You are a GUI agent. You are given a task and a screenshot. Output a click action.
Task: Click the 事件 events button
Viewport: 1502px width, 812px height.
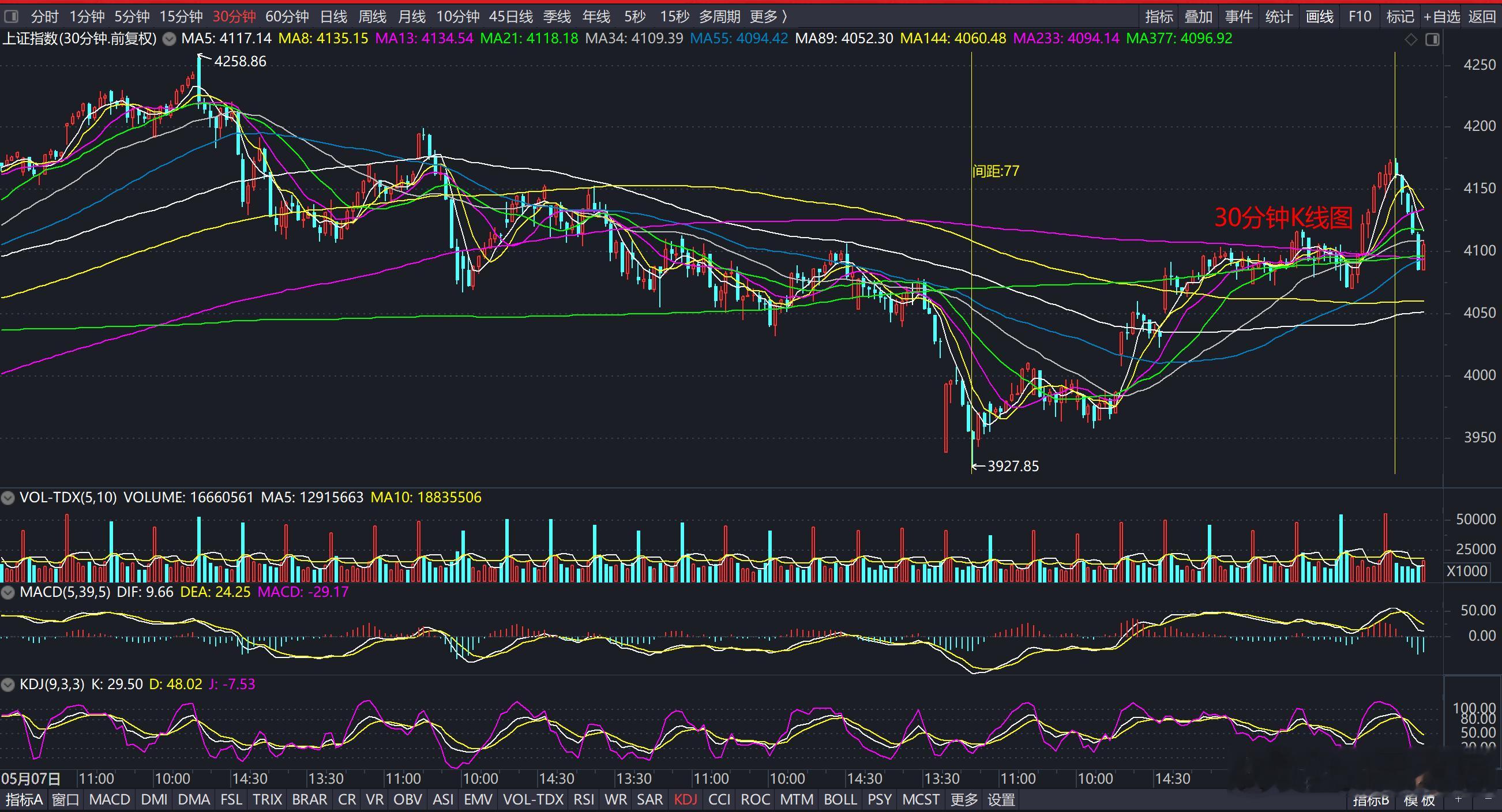1239,16
